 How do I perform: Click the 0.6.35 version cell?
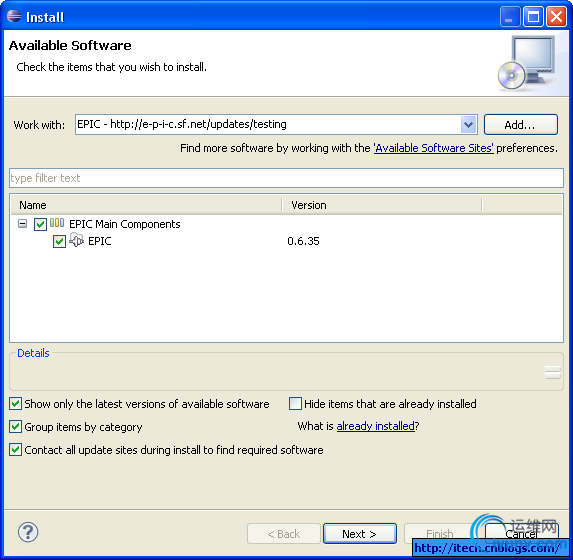tap(303, 241)
